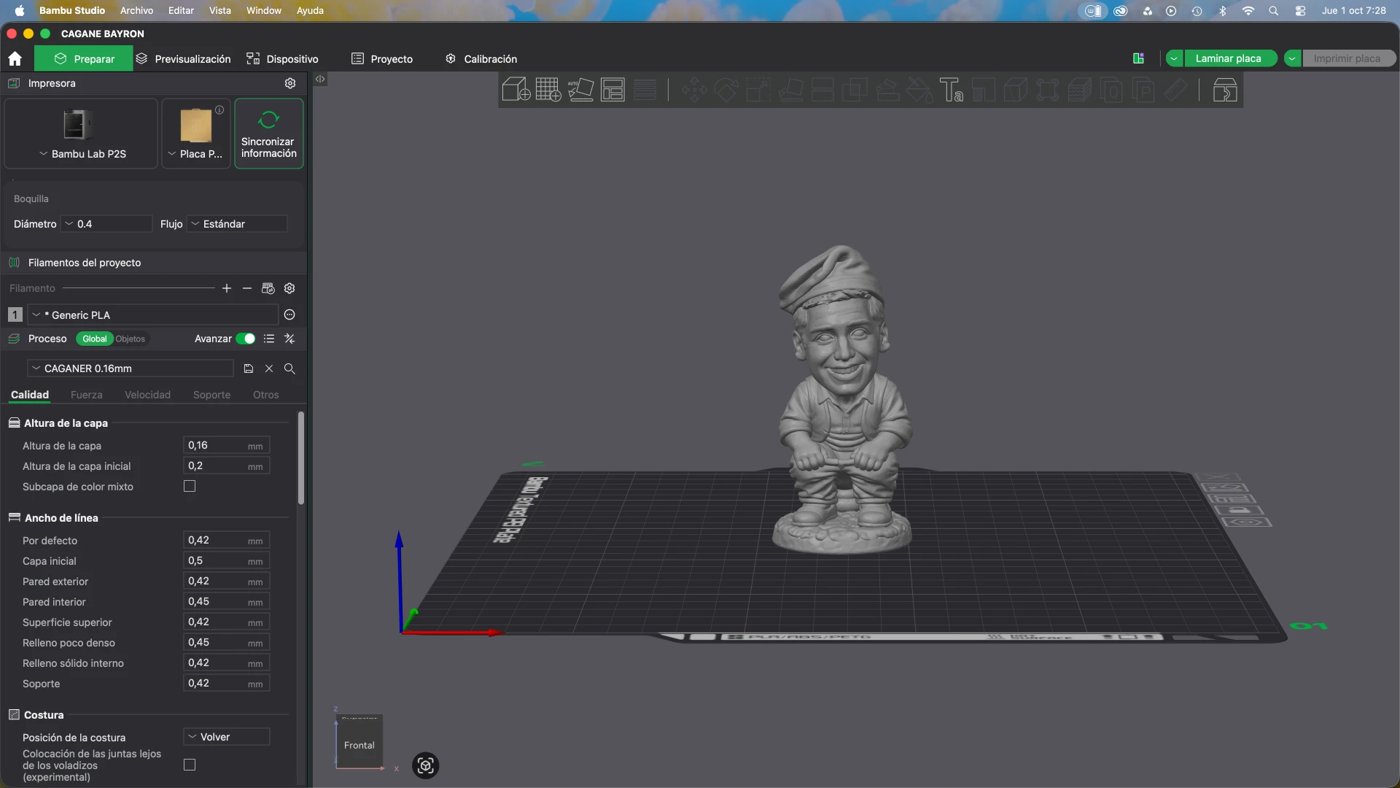Select the Move tool in toolbar

[x=693, y=90]
